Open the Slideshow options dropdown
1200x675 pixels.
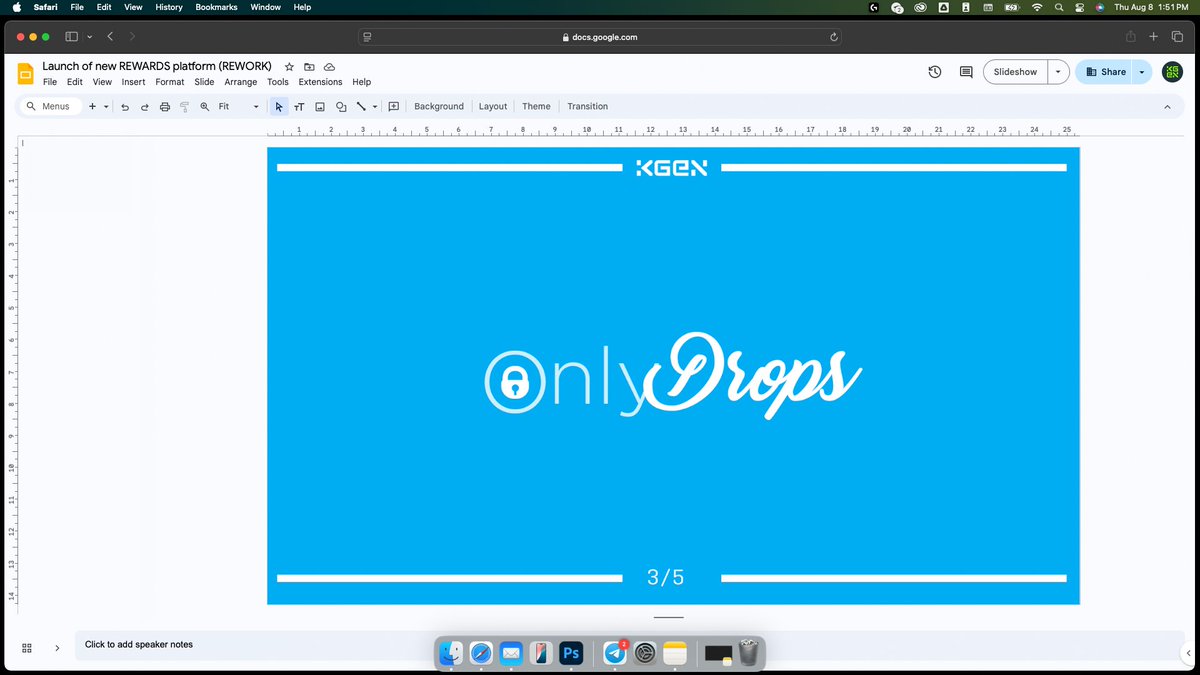point(1056,71)
